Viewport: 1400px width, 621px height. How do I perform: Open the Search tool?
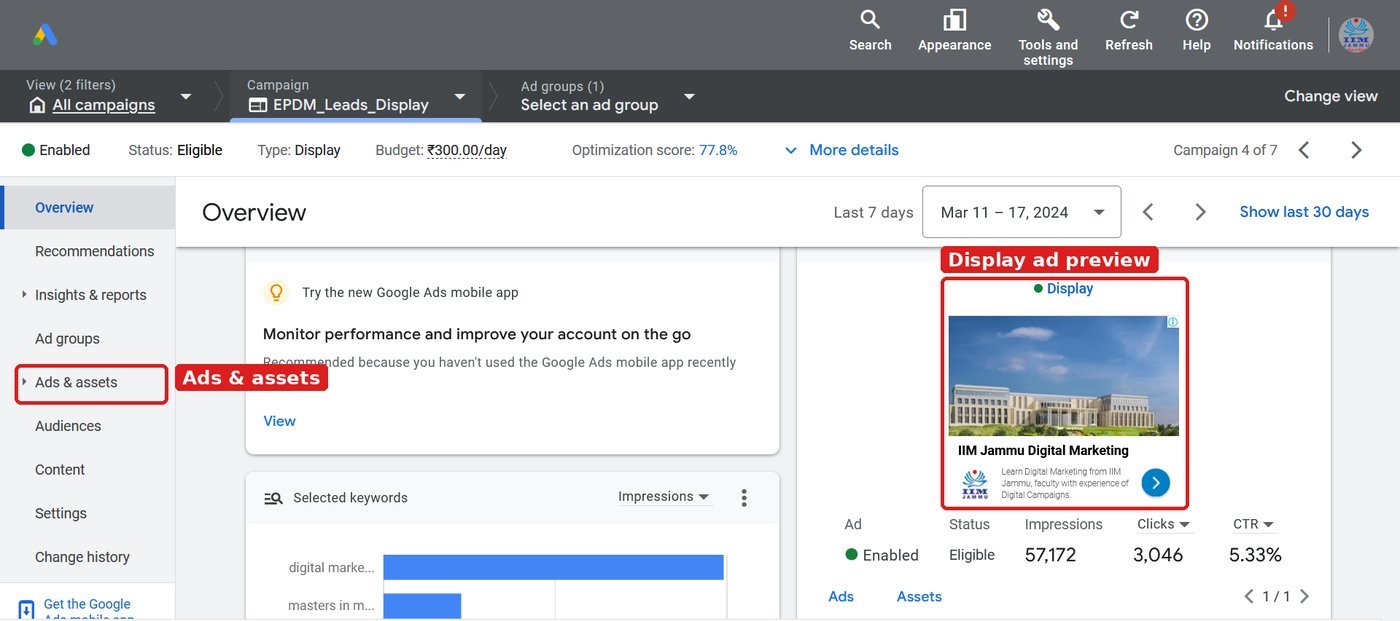(870, 31)
